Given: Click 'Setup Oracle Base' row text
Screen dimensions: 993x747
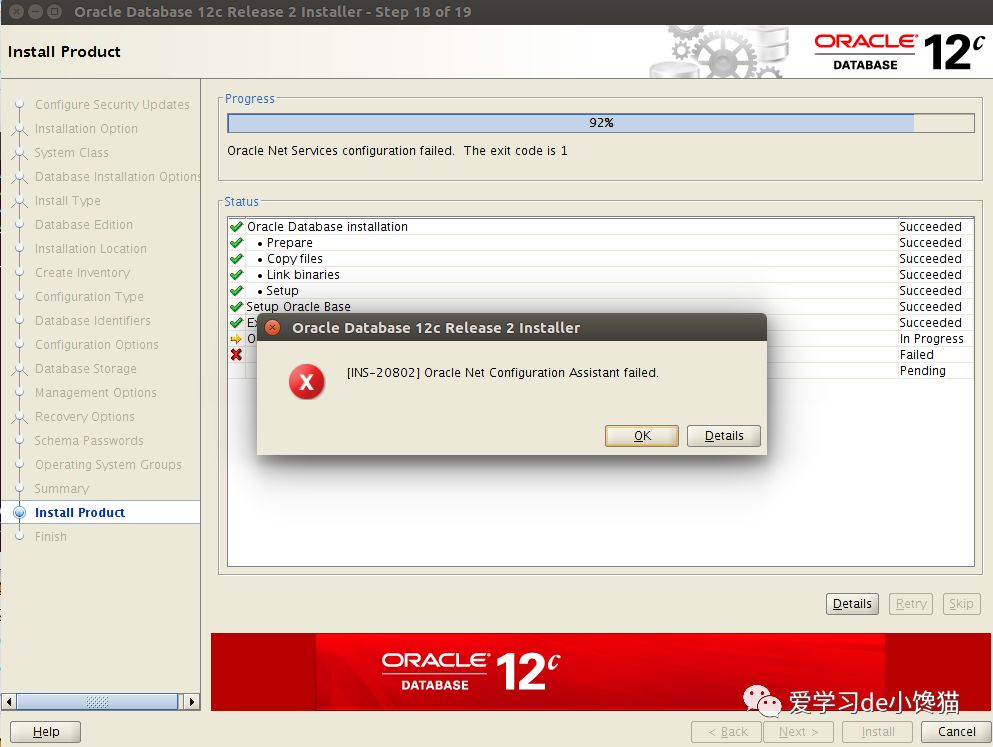Looking at the screenshot, I should 298,306.
